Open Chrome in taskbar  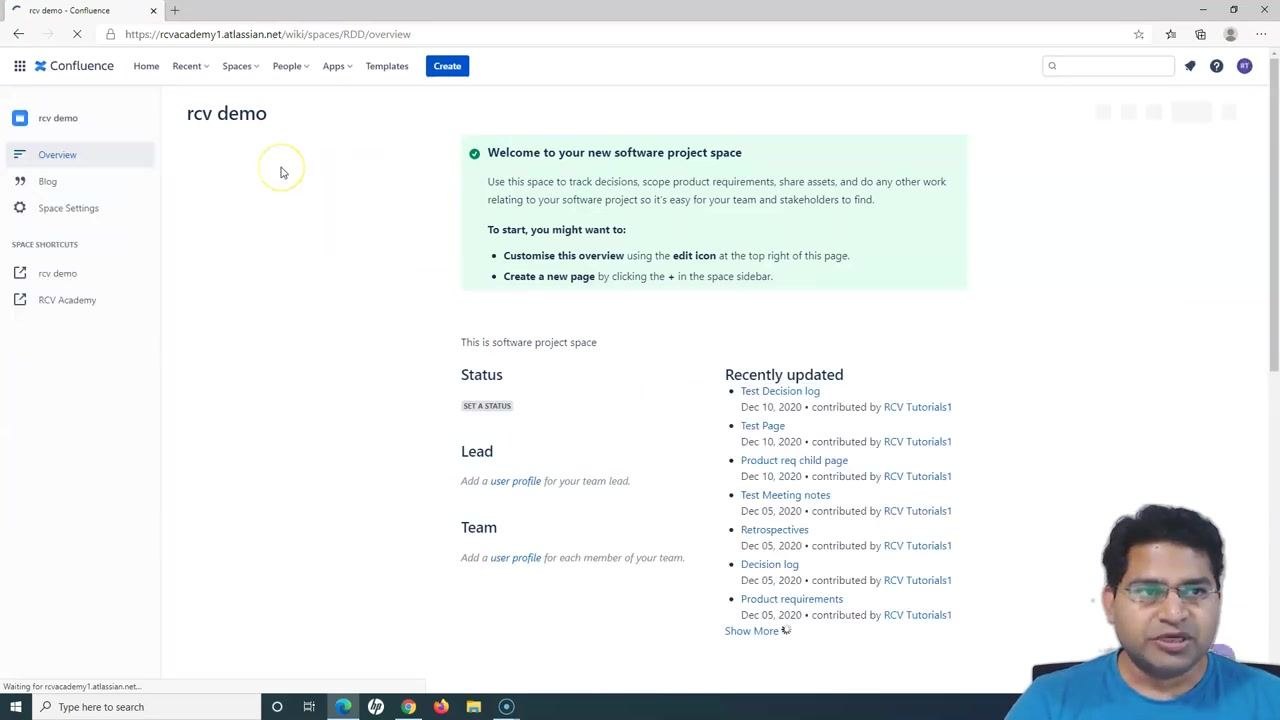[408, 707]
